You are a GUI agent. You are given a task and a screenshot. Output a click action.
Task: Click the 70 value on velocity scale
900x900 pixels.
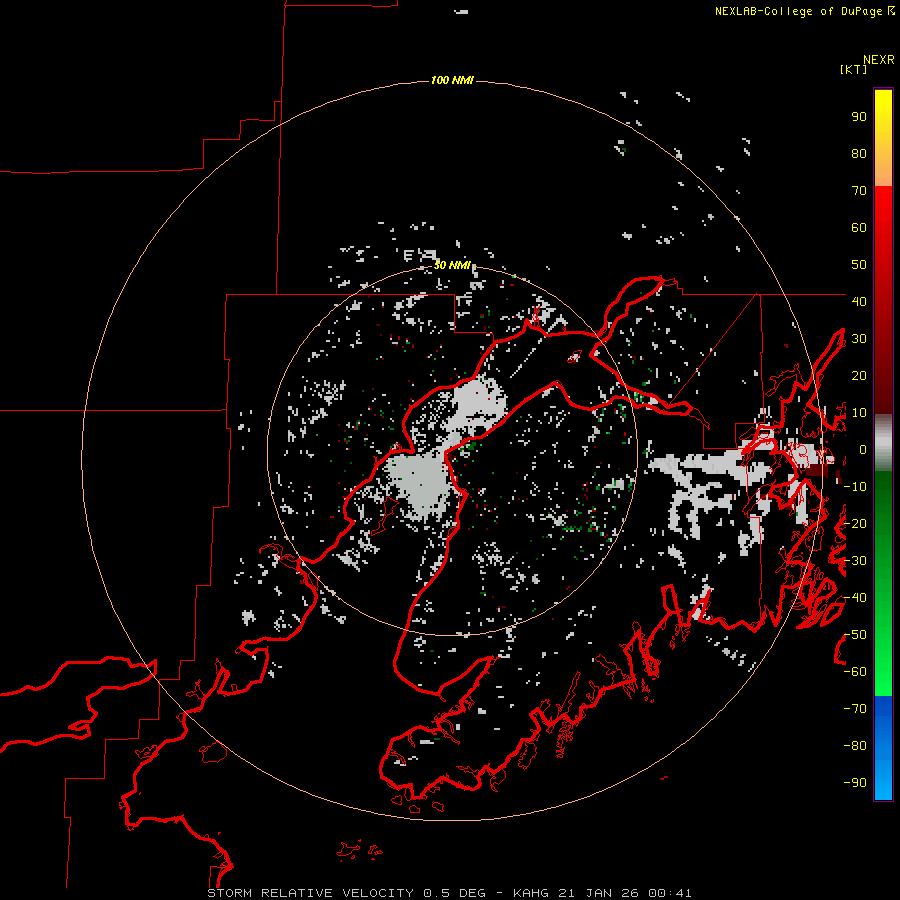pyautogui.click(x=859, y=191)
